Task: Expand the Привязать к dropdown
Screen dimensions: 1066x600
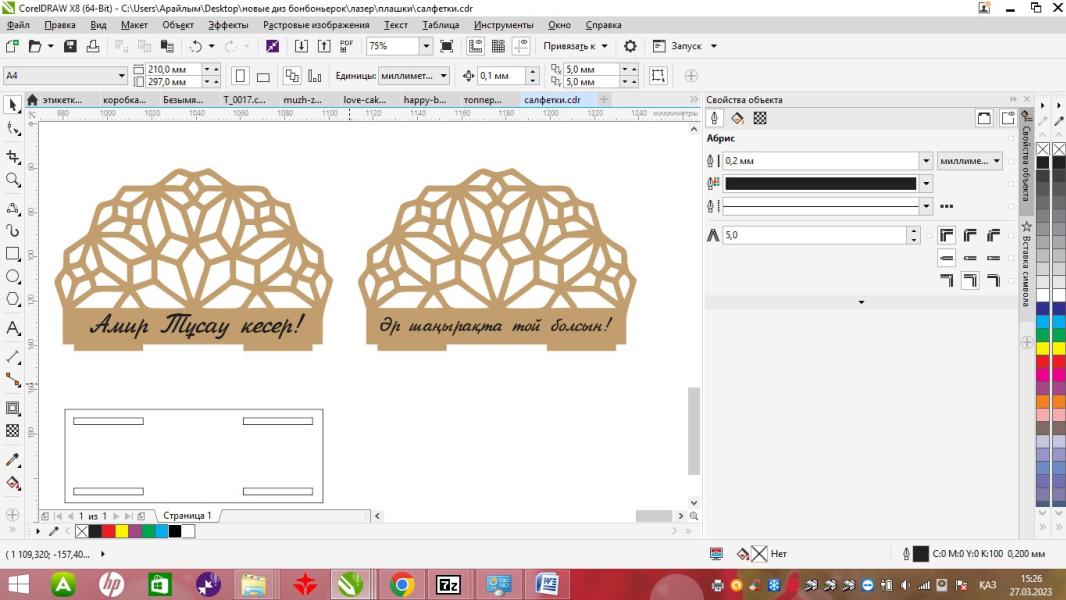Action: (604, 46)
